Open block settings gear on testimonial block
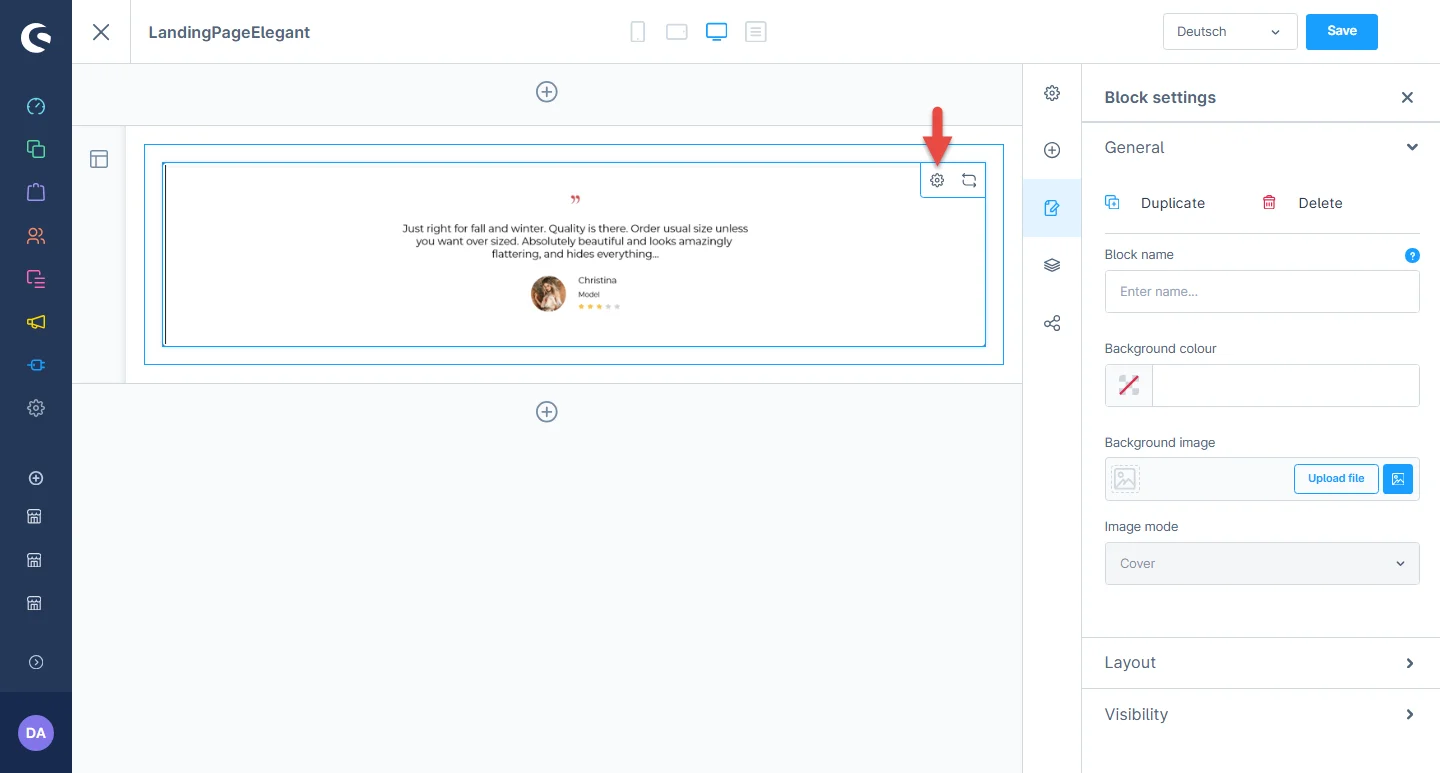Screen dimensions: 1440x773 (x=937, y=181)
